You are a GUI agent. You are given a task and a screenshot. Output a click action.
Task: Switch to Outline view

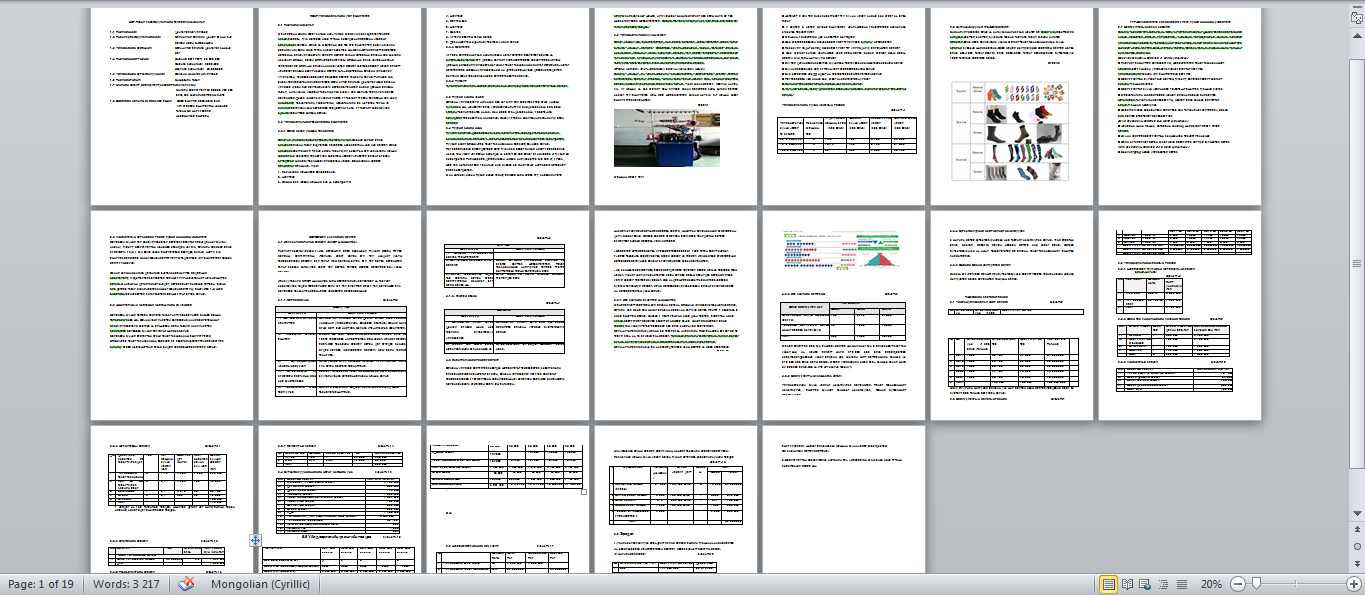click(x=1163, y=584)
